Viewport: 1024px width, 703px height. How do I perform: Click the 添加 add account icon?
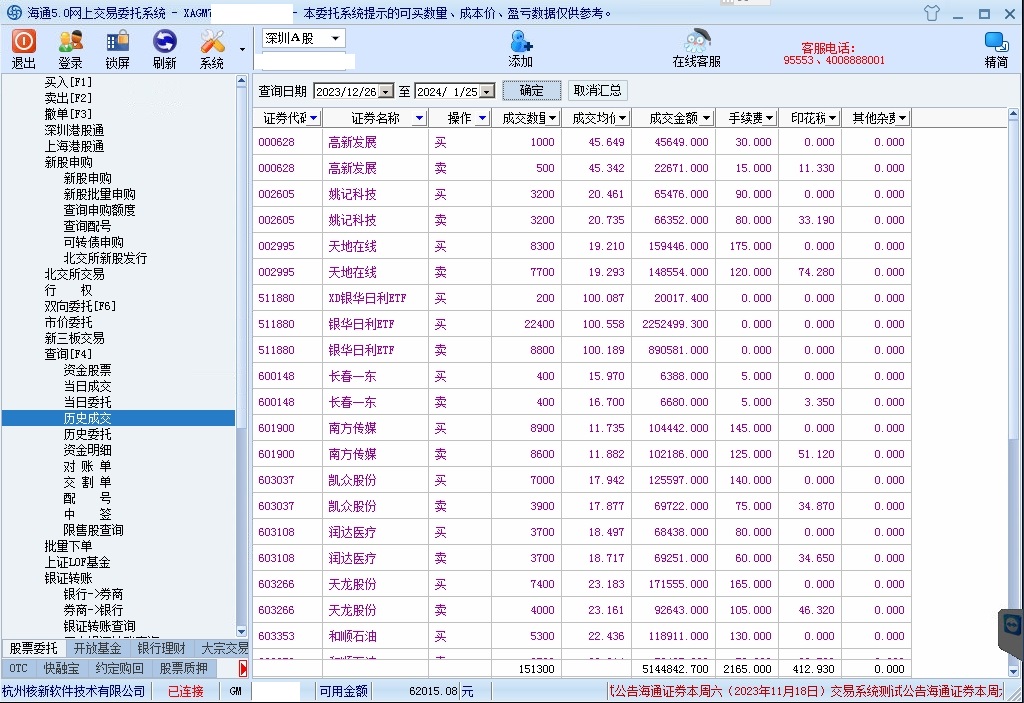tap(520, 42)
